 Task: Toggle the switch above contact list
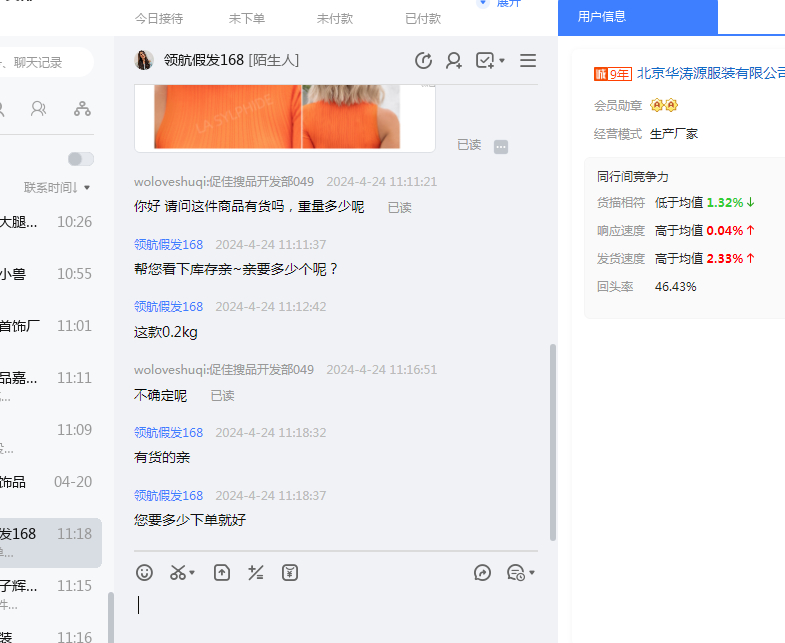tap(80, 159)
